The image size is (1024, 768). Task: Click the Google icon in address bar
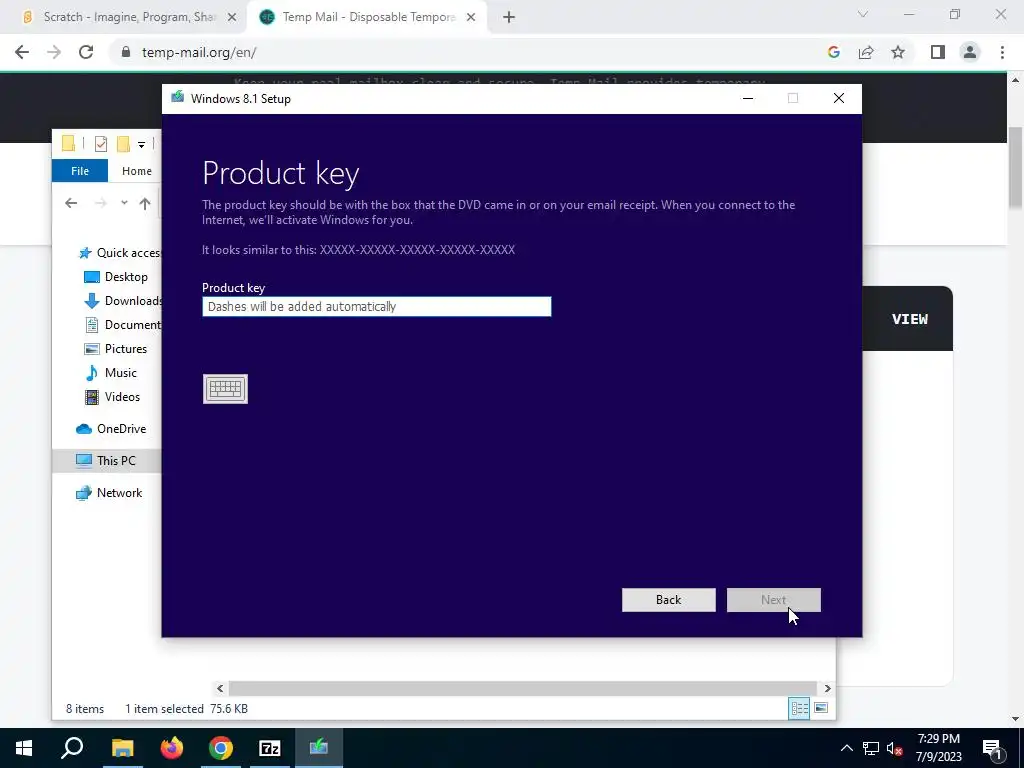click(833, 52)
